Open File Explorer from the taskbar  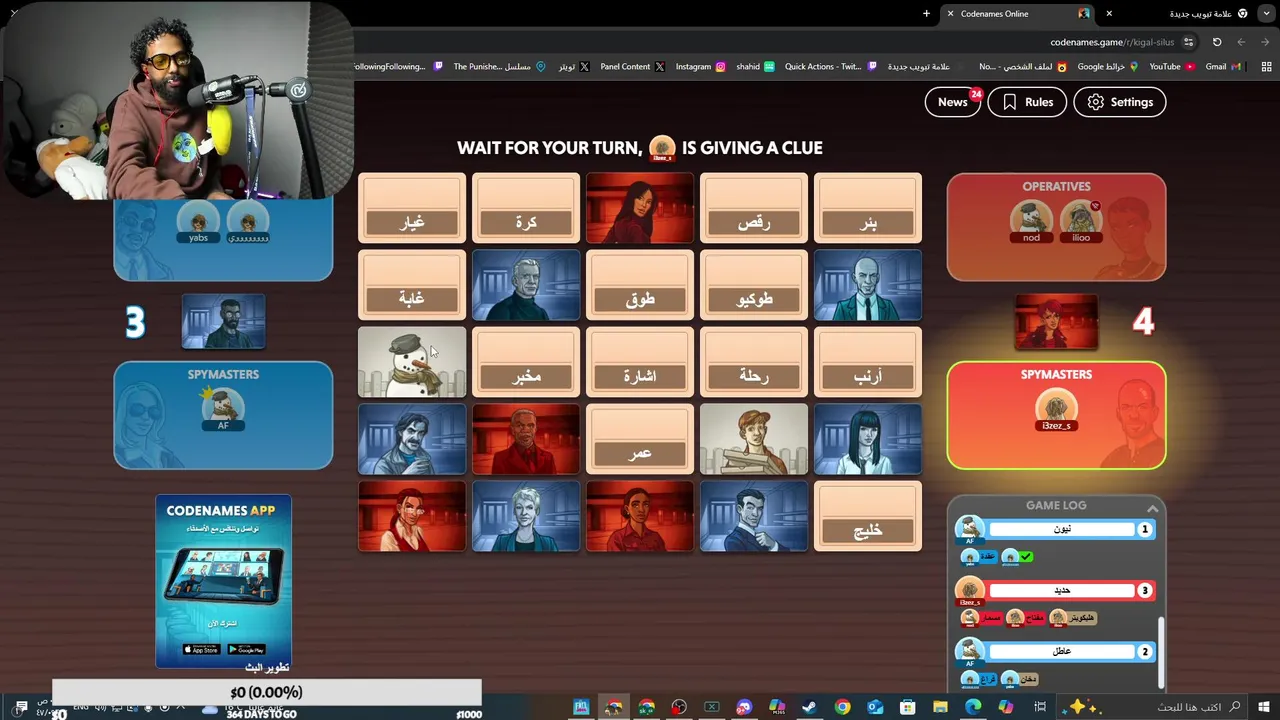[x=940, y=707]
